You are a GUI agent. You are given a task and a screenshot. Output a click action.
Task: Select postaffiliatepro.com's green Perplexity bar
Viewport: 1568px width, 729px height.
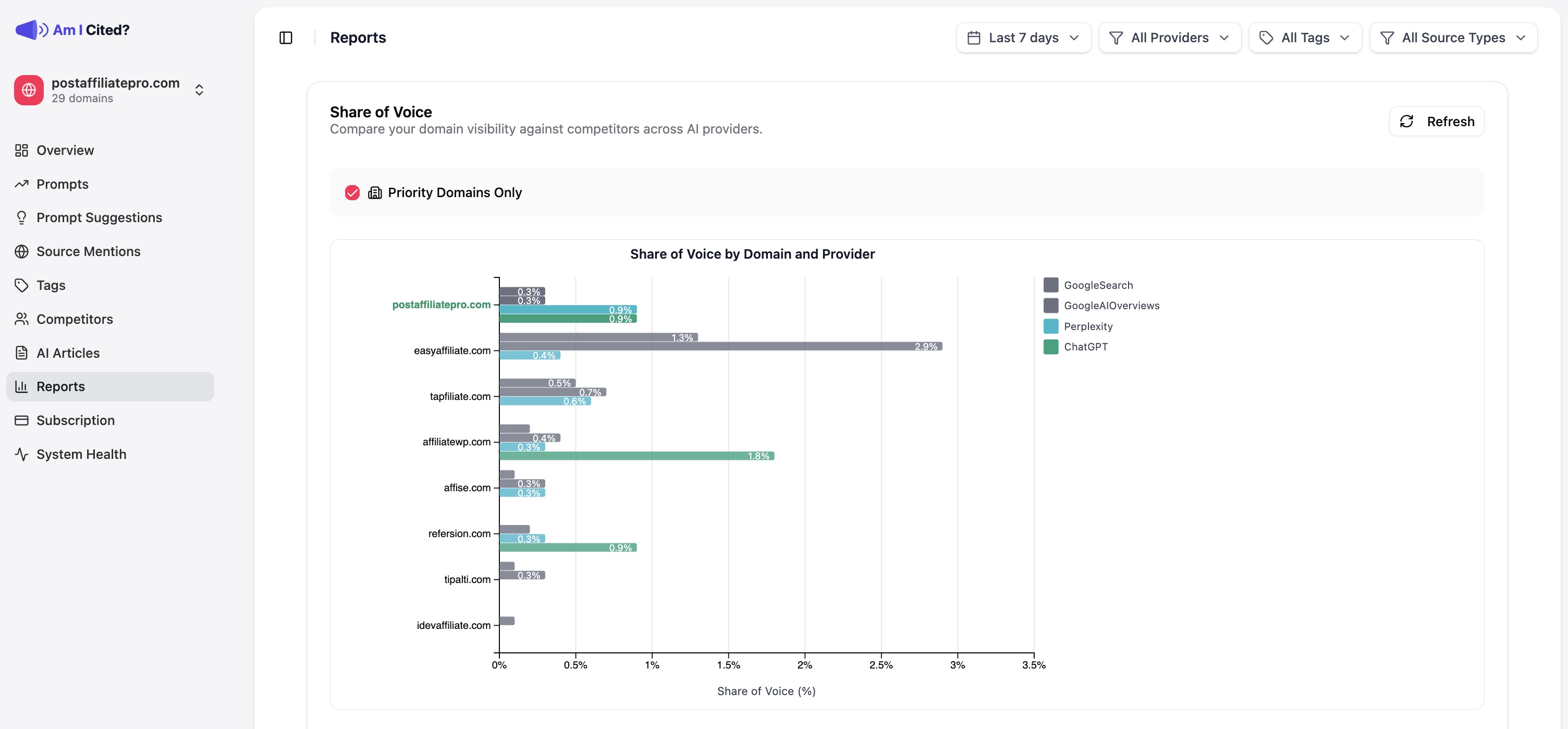point(566,309)
